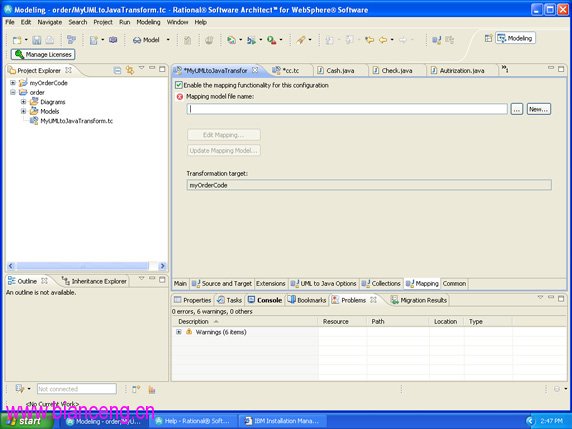Screen dimensions: 572x429
Task: Open the Problems view menu triangle
Action: pos(540,298)
